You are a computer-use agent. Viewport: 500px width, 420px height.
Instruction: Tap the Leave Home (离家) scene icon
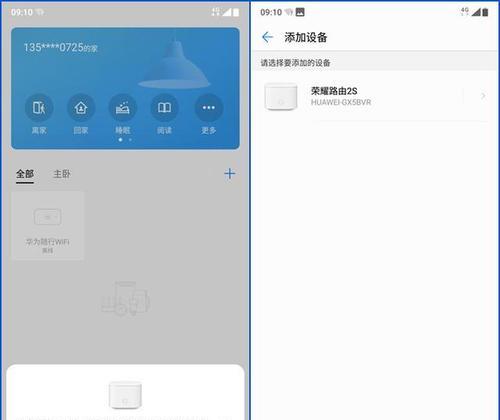39,108
